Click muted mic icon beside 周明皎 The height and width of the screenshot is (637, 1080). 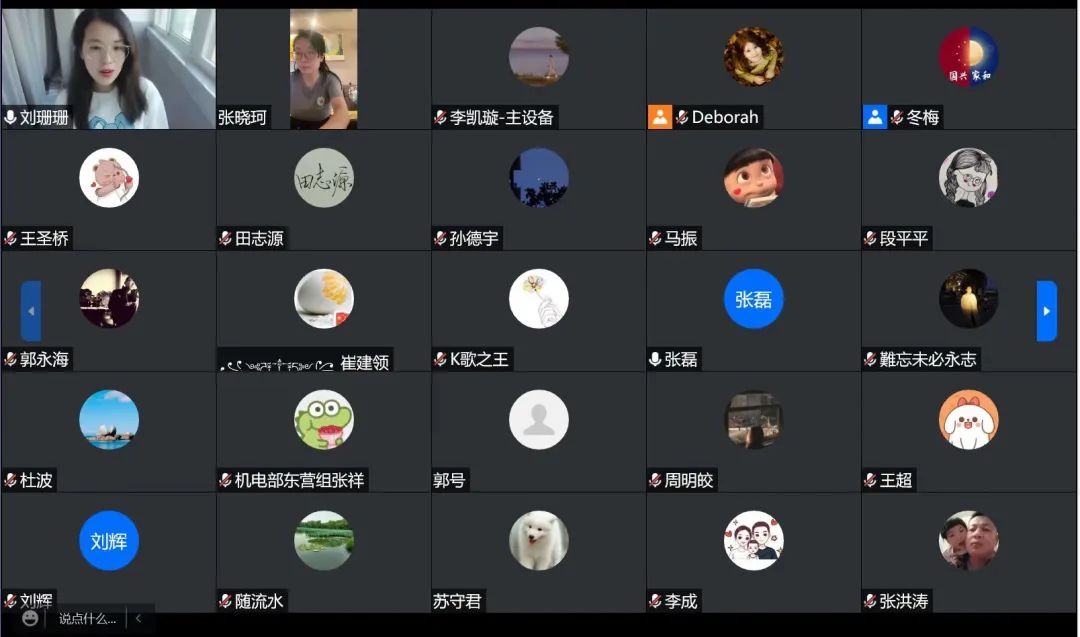[x=655, y=480]
